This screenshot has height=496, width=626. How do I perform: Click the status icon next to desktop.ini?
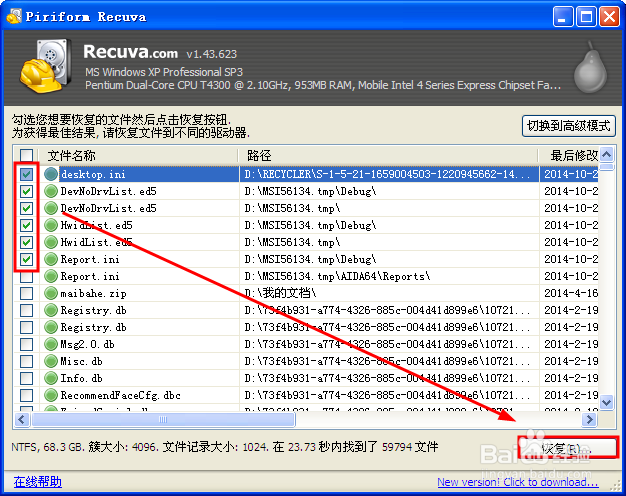point(51,174)
